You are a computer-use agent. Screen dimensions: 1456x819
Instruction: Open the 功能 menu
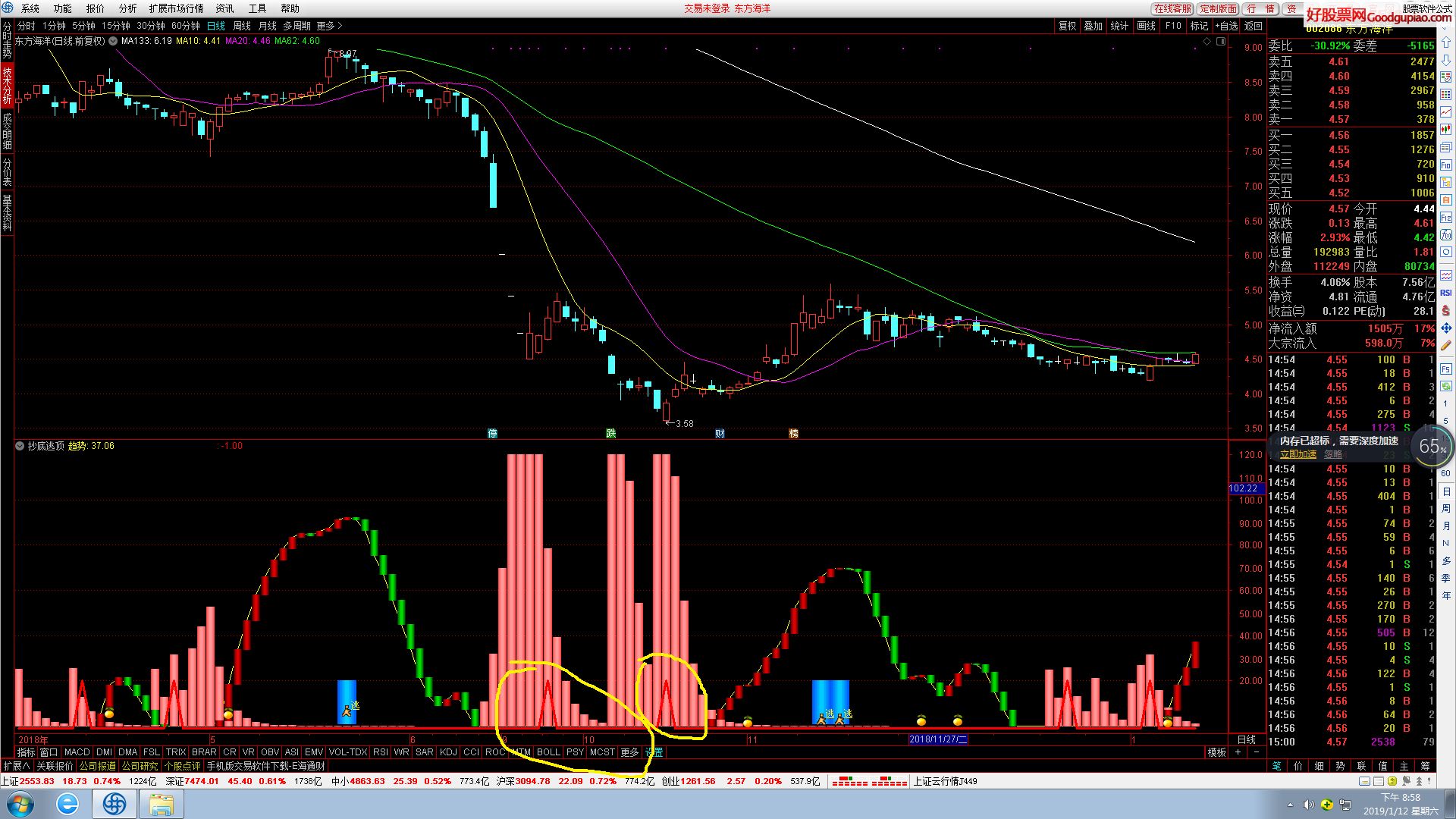(63, 8)
